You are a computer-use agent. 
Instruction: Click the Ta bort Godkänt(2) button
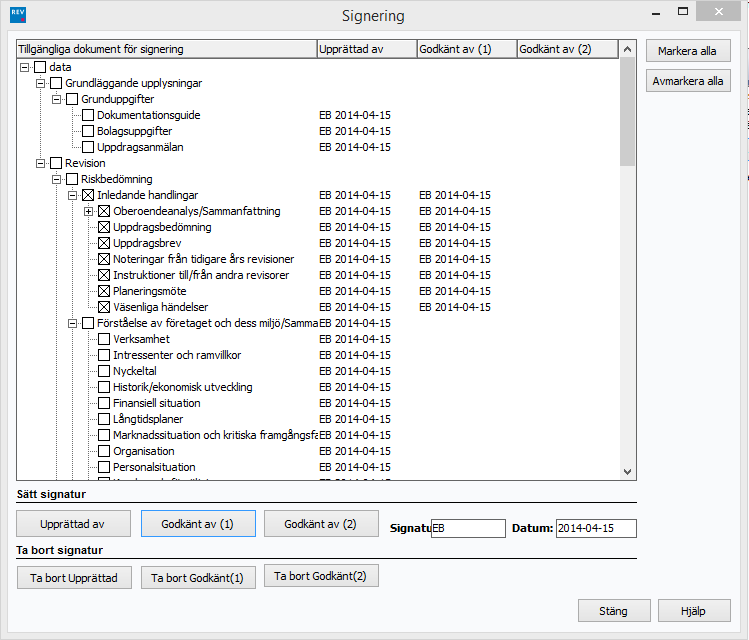point(321,576)
